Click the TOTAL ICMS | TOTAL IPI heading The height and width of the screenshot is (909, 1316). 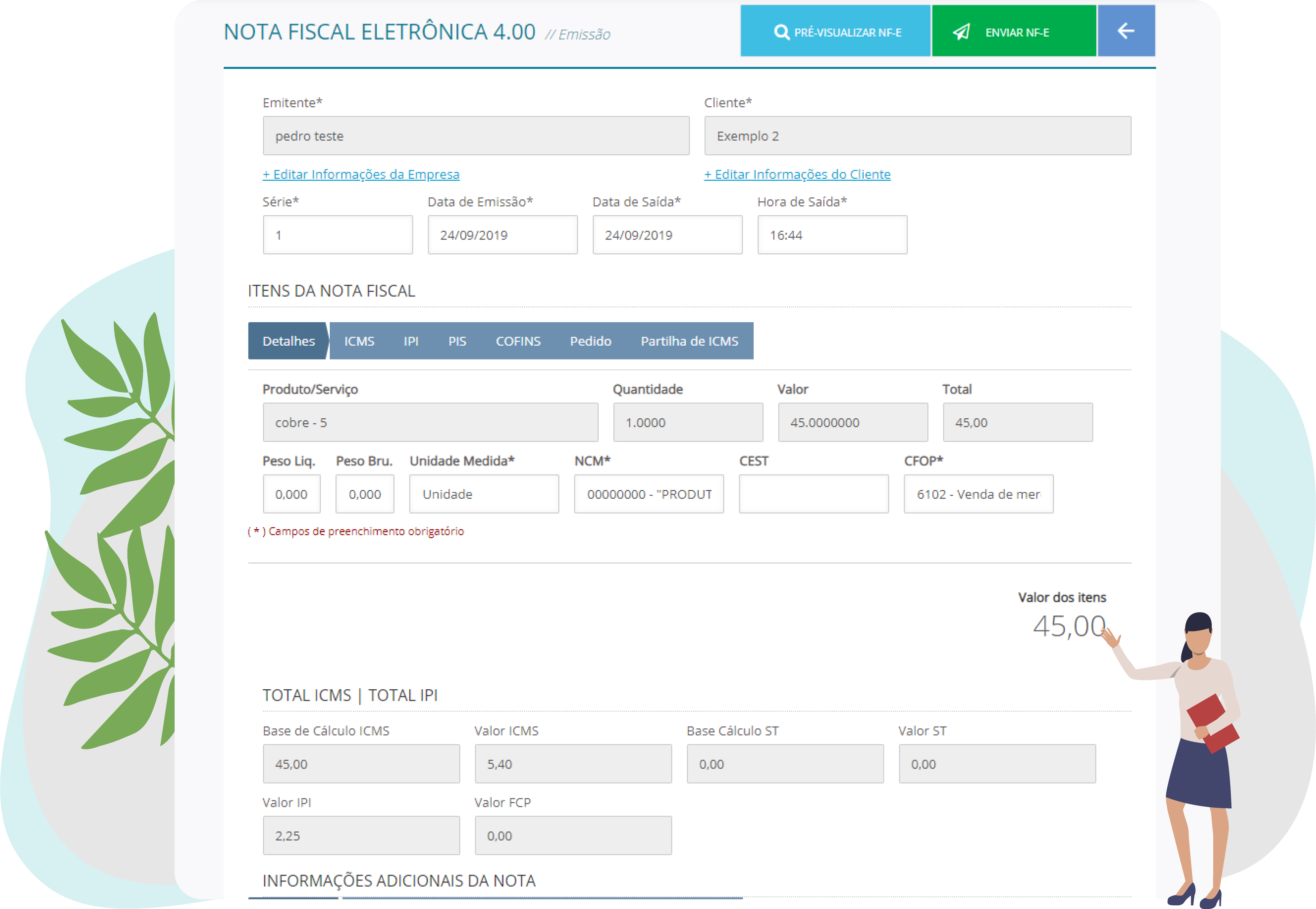(350, 696)
